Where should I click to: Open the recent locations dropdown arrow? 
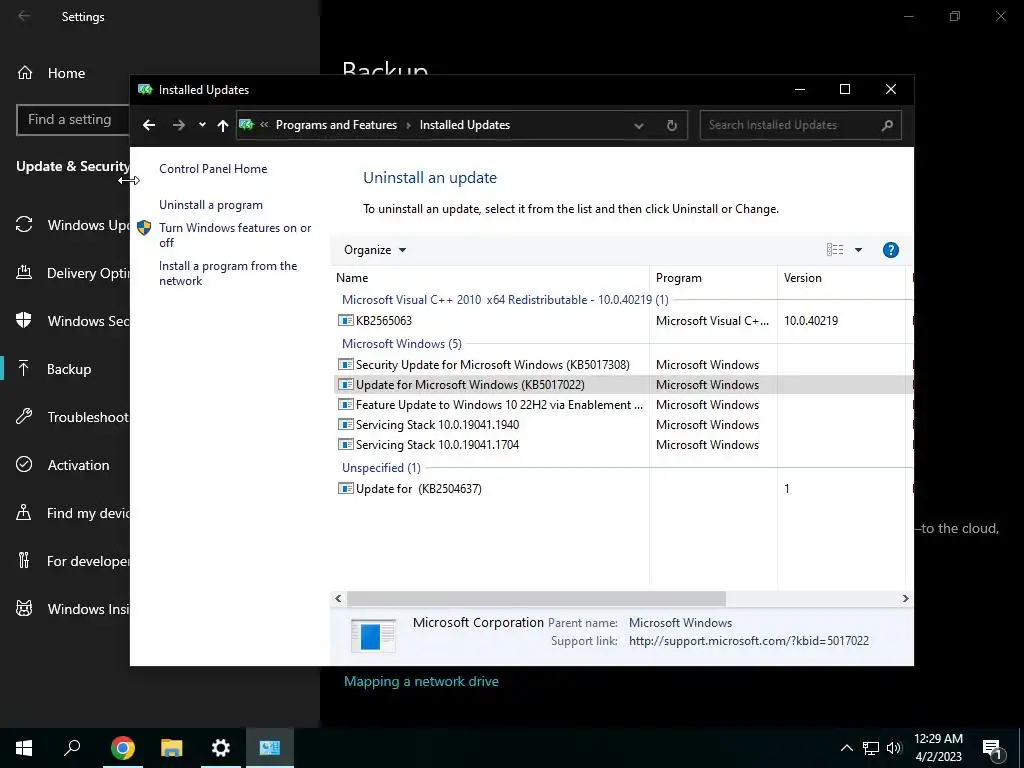(x=202, y=125)
